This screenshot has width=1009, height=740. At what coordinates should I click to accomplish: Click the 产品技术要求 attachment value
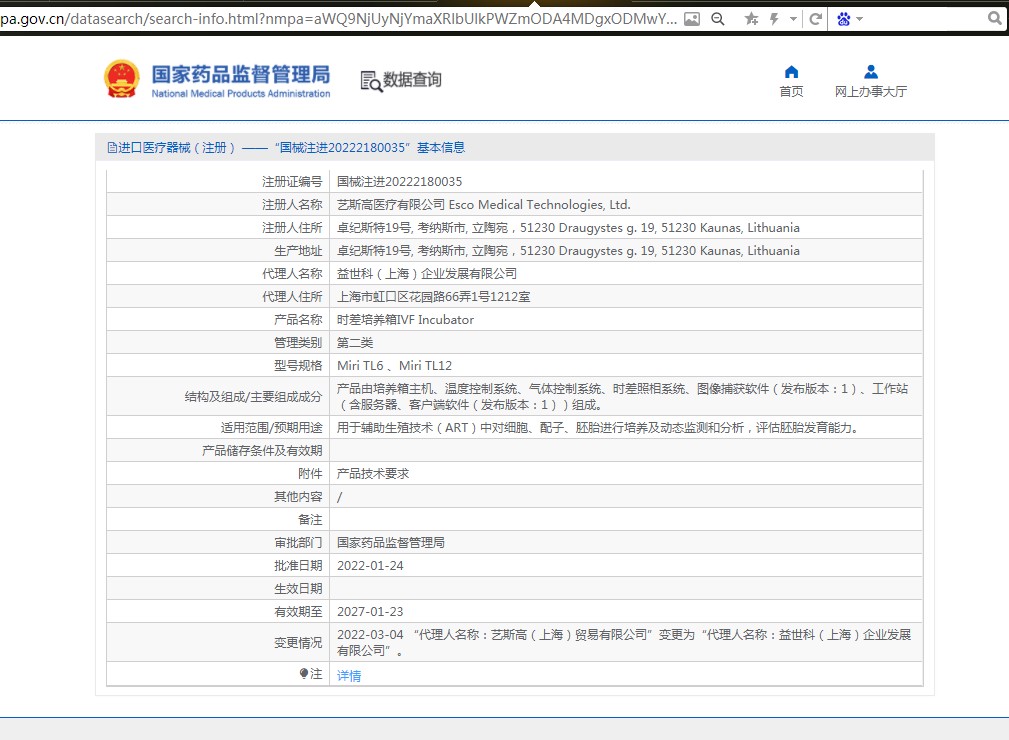point(373,474)
